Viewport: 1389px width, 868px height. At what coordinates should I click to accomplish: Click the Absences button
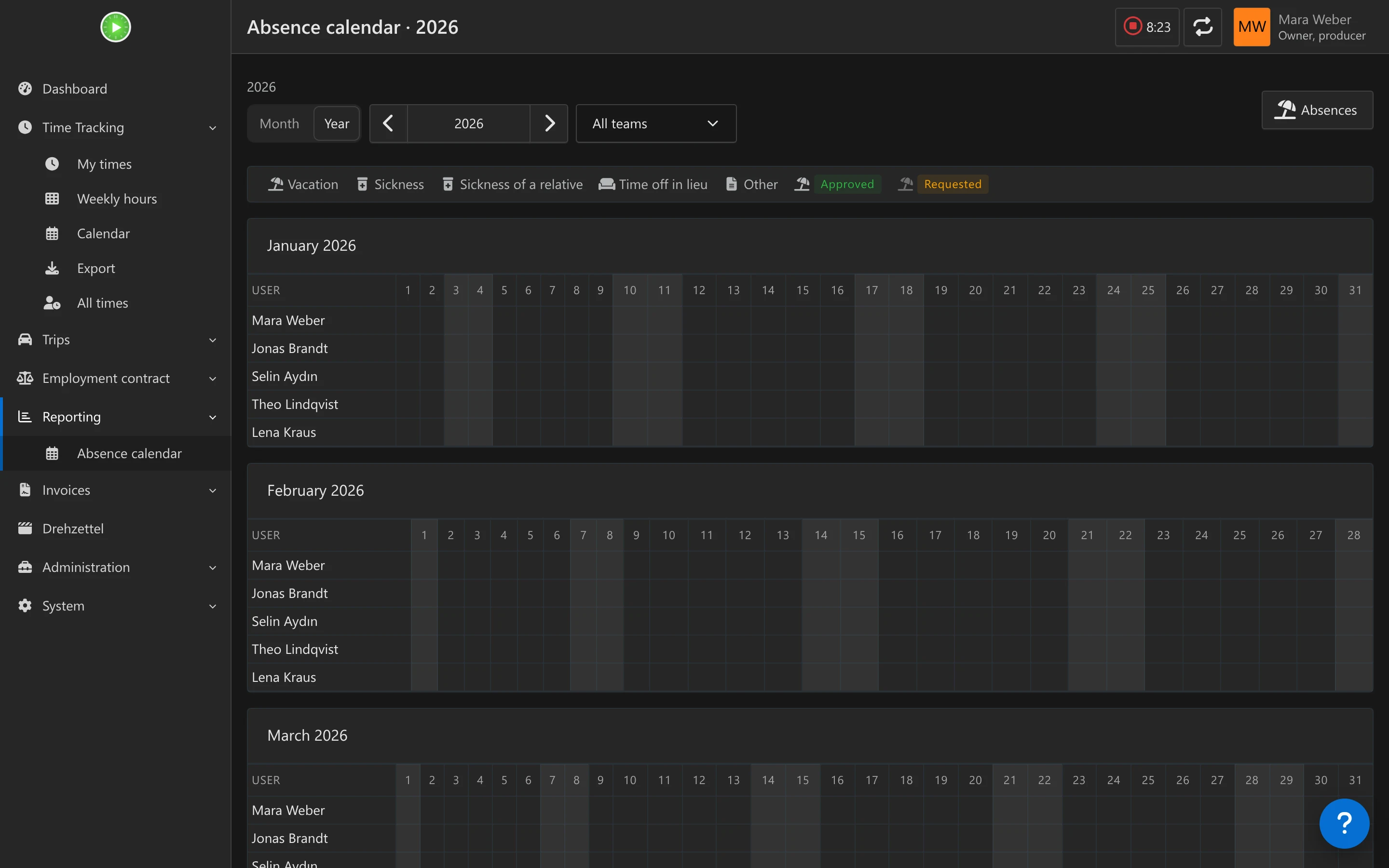click(x=1317, y=109)
